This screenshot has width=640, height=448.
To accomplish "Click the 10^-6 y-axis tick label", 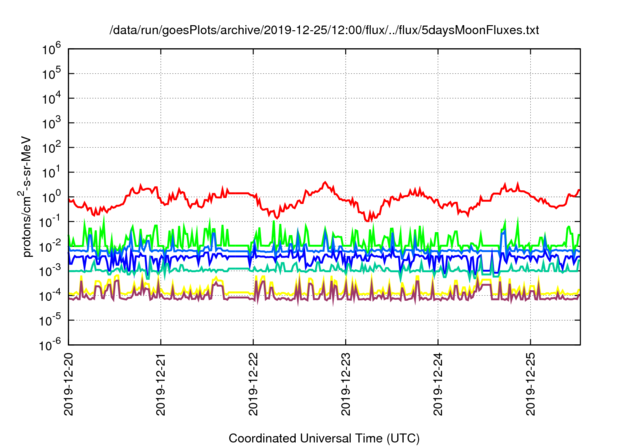I will coord(50,345).
